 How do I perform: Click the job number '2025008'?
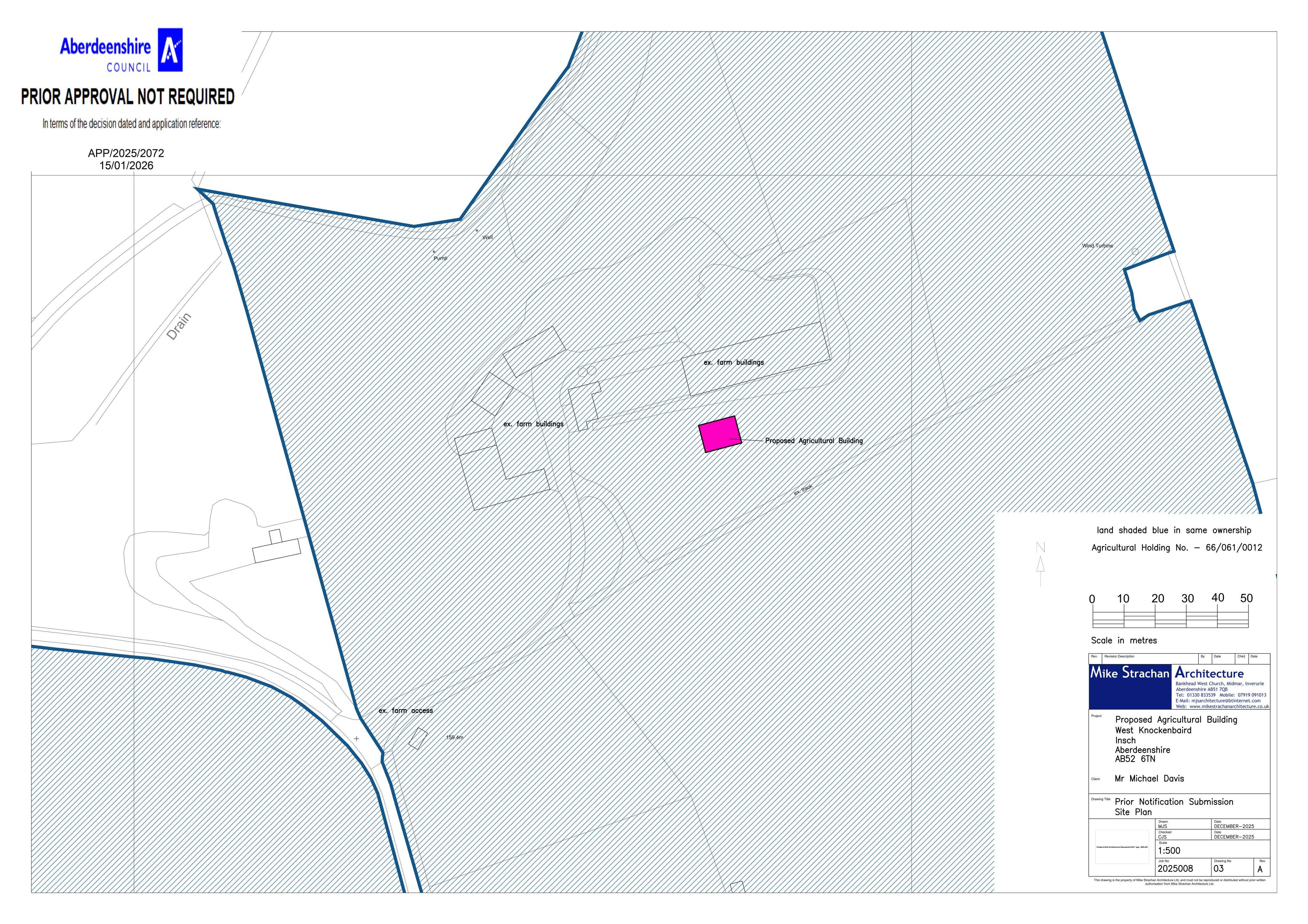1175,869
